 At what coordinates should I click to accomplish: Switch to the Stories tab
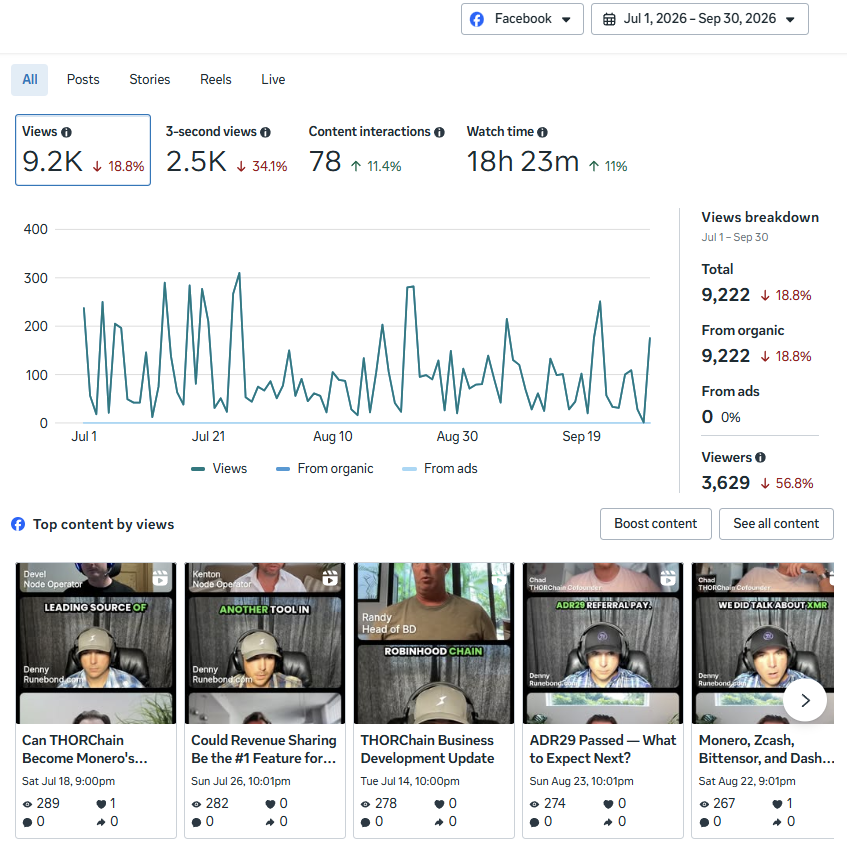pyautogui.click(x=149, y=80)
